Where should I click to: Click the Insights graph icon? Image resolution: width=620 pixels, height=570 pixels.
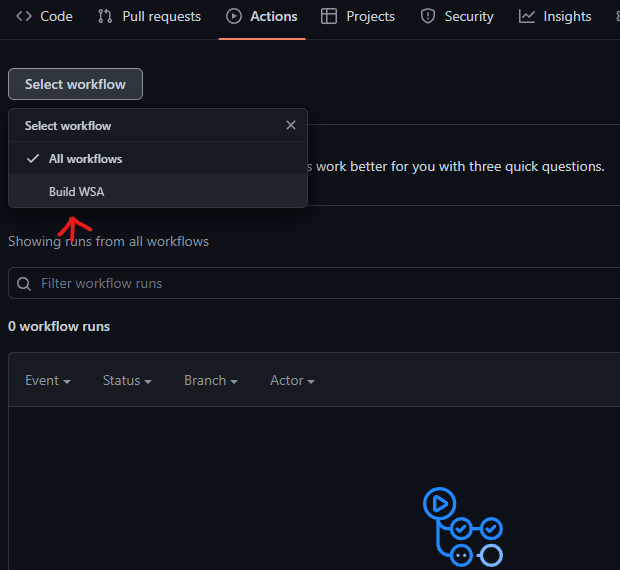tap(527, 16)
